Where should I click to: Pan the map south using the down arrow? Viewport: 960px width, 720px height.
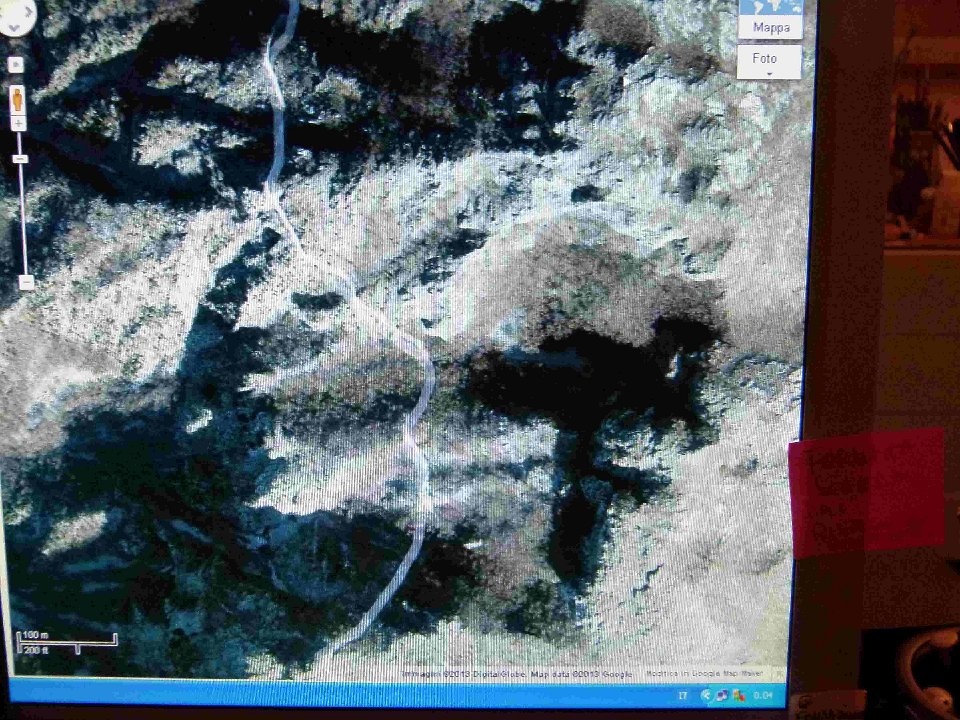[x=14, y=28]
